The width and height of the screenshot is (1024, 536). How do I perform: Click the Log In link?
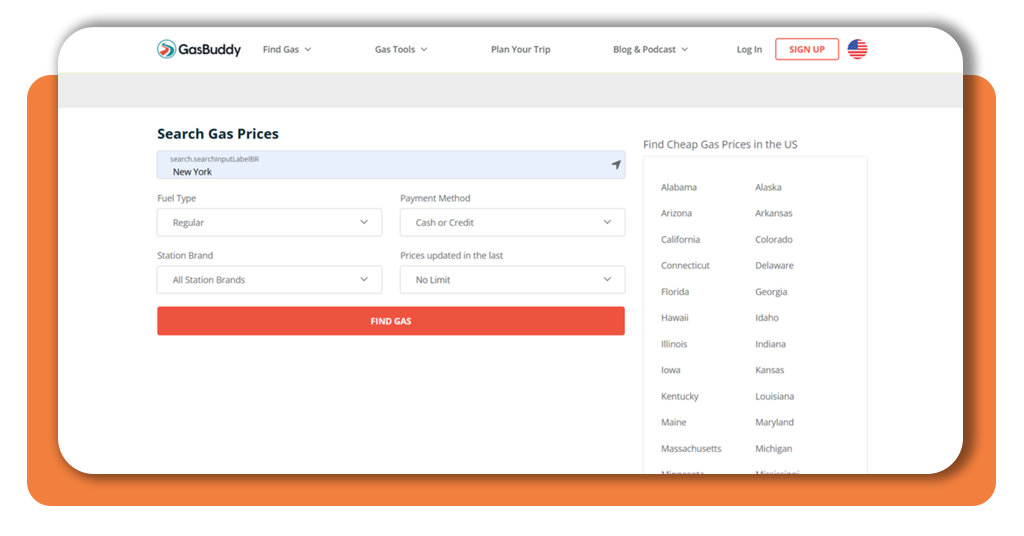coord(749,50)
